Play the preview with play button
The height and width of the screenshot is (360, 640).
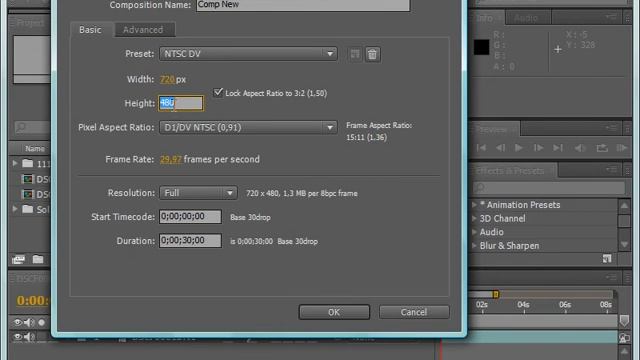click(519, 148)
